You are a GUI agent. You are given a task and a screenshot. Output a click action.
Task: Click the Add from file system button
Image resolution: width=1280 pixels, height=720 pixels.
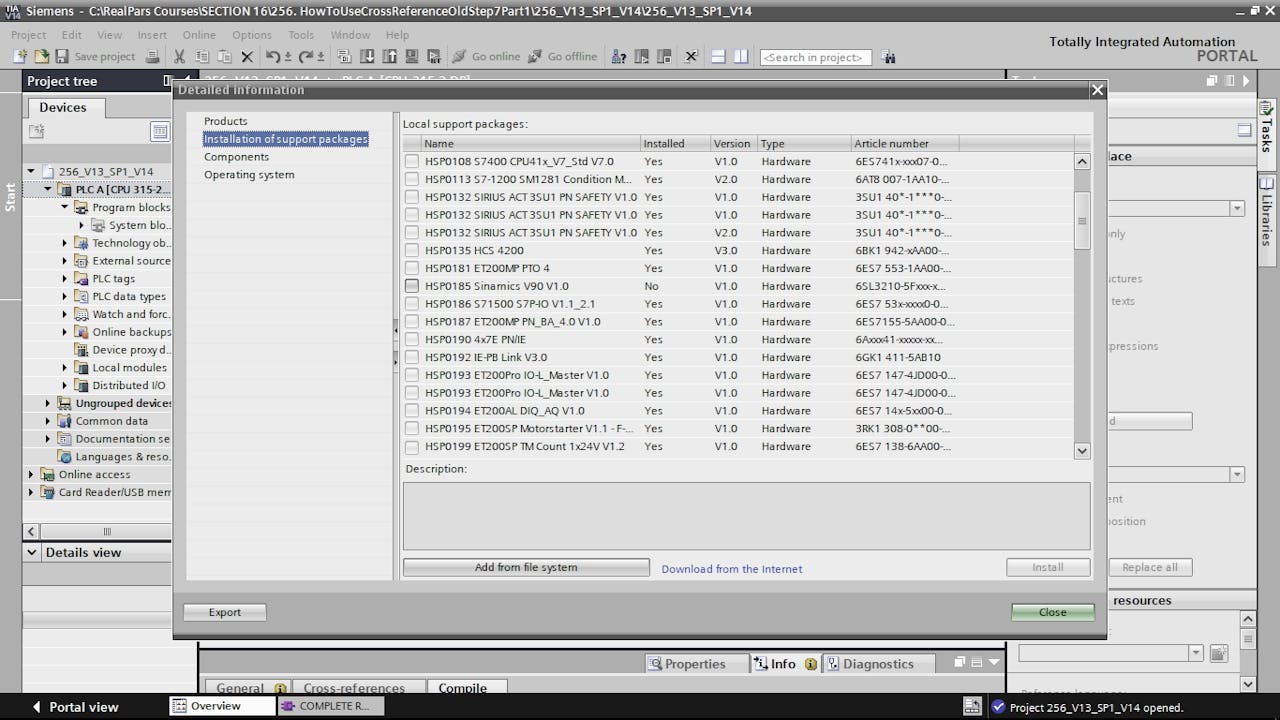pos(526,568)
